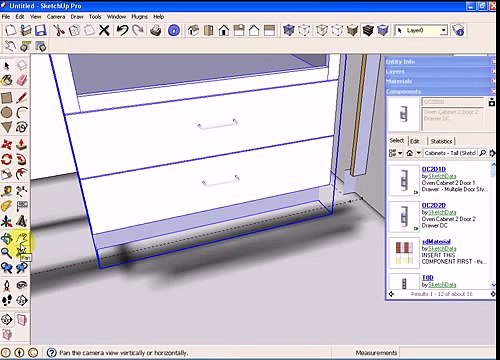The image size is (500, 360).
Task: Click the New file toolbar icon
Action: [10, 31]
